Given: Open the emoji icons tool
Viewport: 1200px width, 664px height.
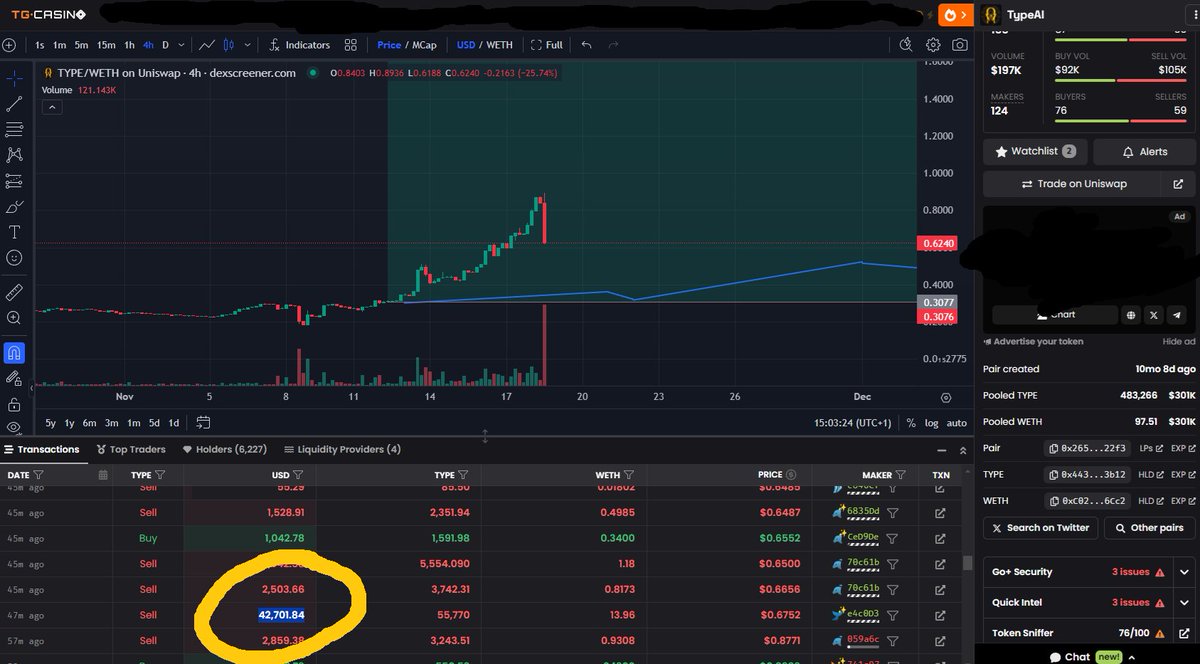Looking at the screenshot, I should point(14,258).
